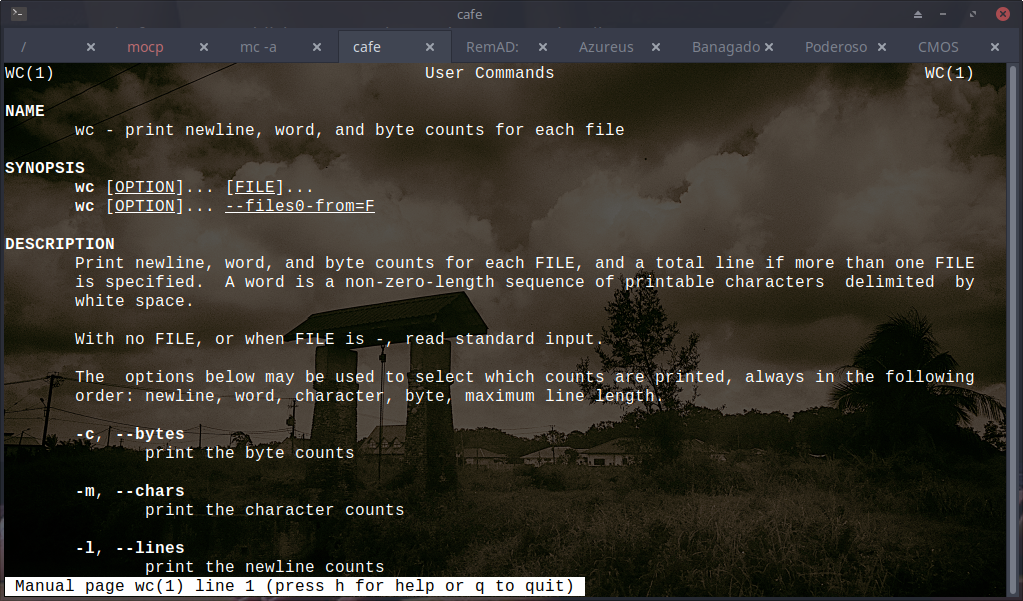Minimize the cafe terminal window
The image size is (1023, 601).
tap(943, 14)
